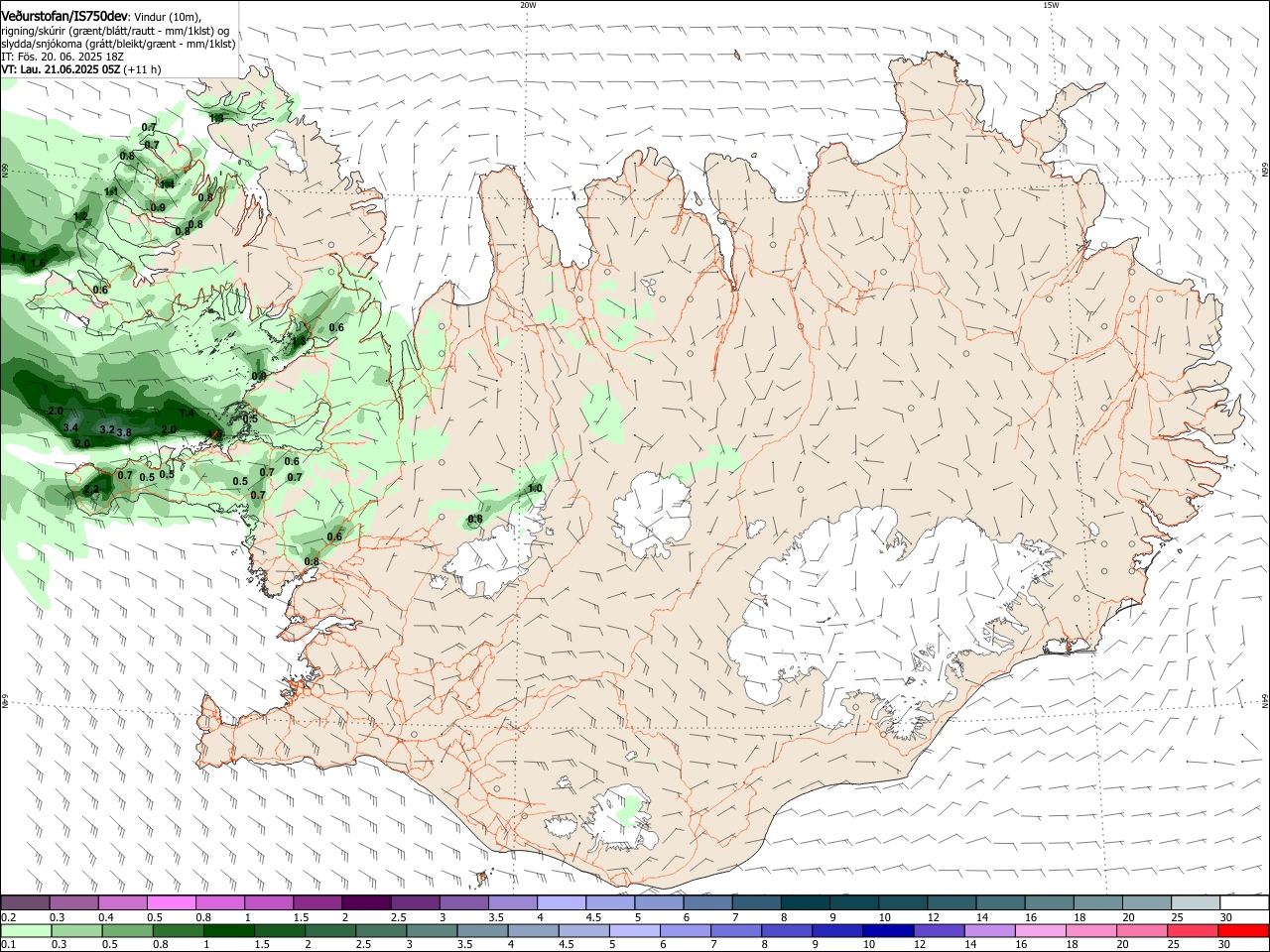Screen dimensions: 1270x952
Task: Click the 15W longitude label on the top edge
Action: pos(1051,5)
